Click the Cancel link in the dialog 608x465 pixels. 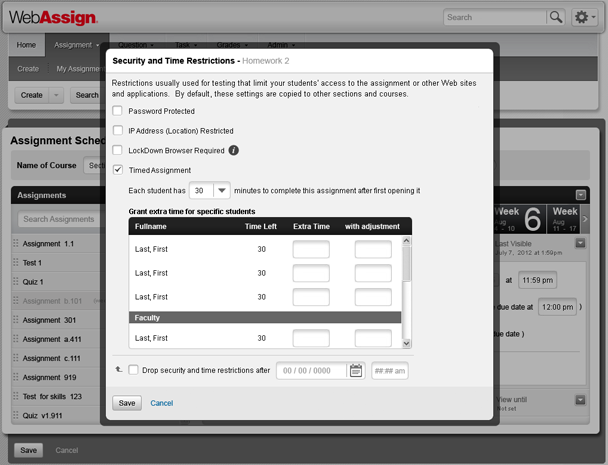coord(162,403)
